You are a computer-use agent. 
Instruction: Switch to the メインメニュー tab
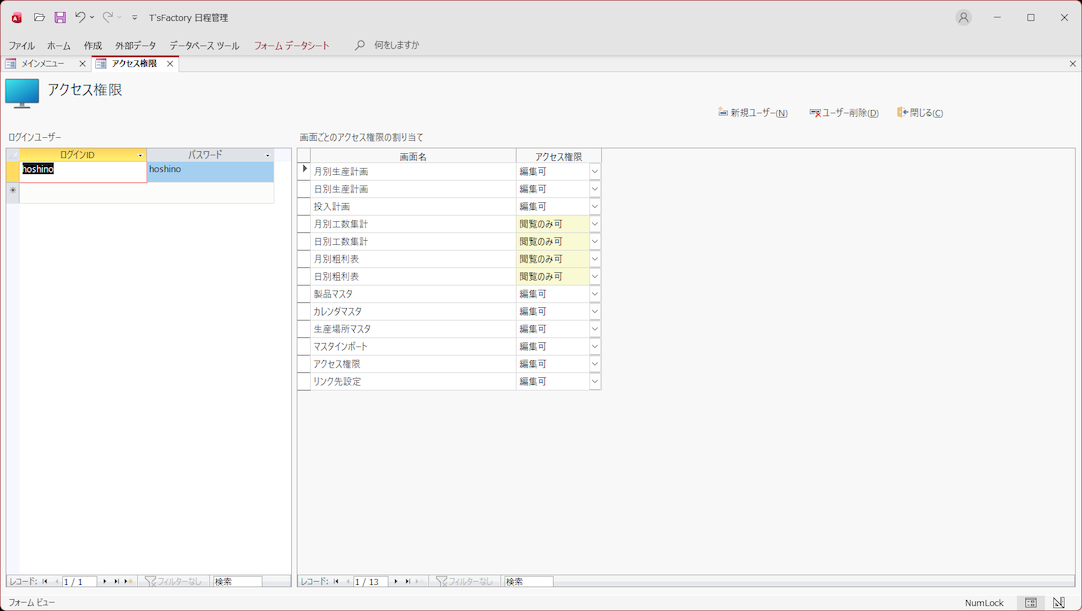pos(43,64)
